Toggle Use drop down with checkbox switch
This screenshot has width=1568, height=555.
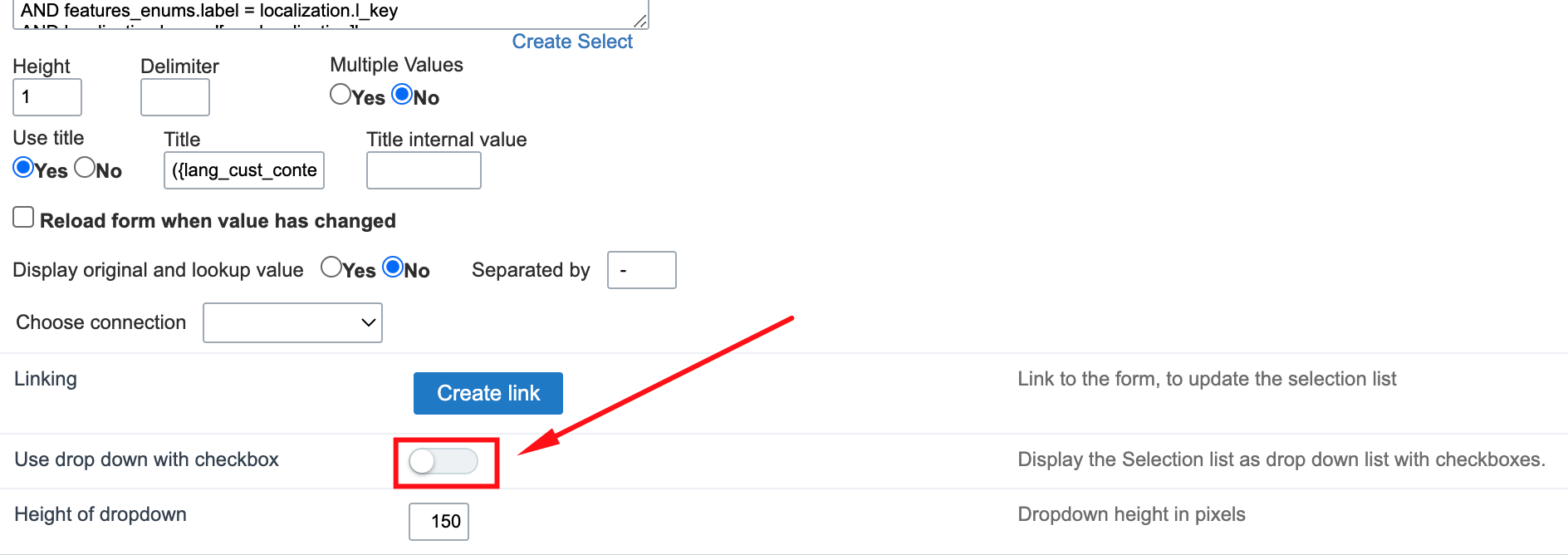pos(443,461)
